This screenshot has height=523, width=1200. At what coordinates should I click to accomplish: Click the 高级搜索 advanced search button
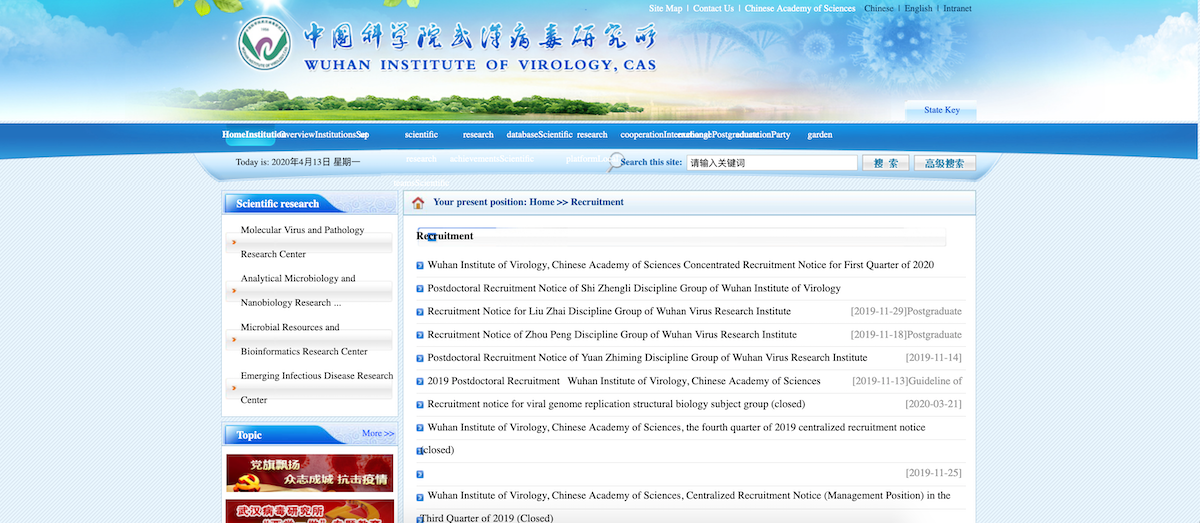(x=945, y=163)
